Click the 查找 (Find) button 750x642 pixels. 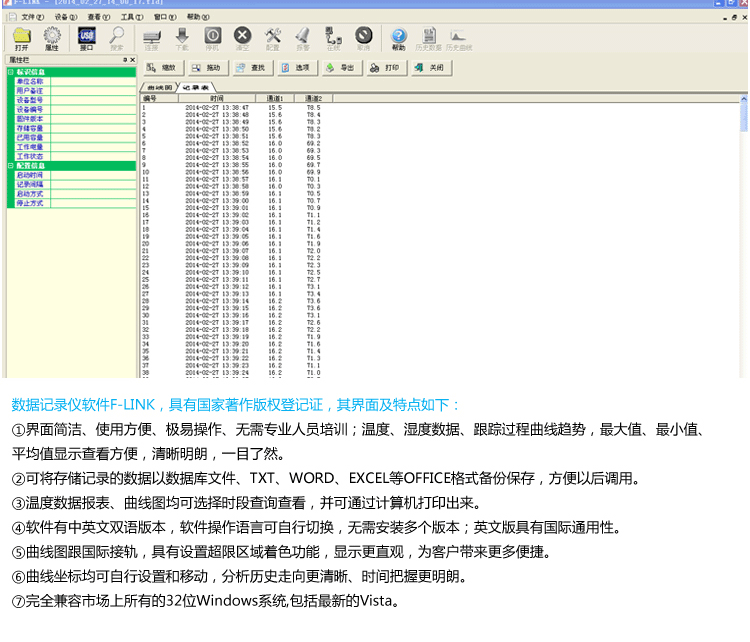251,67
